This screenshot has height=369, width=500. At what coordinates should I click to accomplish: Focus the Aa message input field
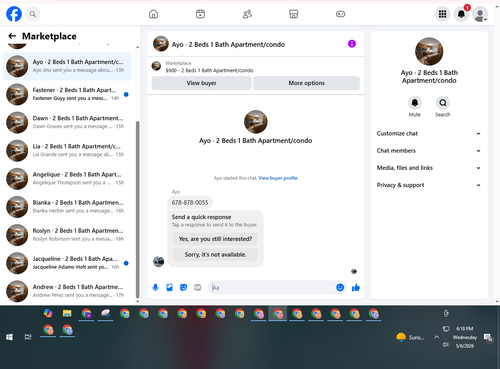click(x=272, y=287)
